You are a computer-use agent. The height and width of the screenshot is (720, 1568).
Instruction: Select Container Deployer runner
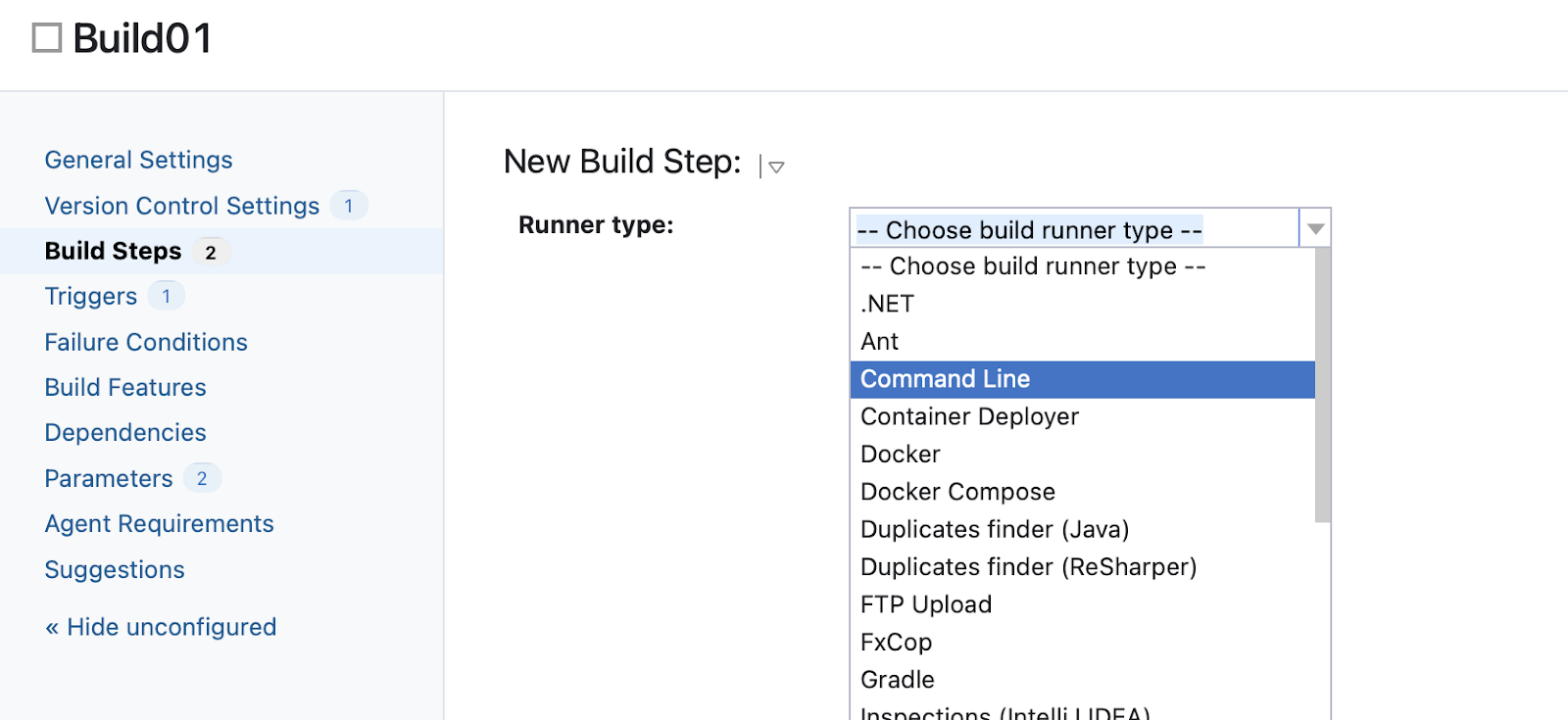[x=969, y=417]
